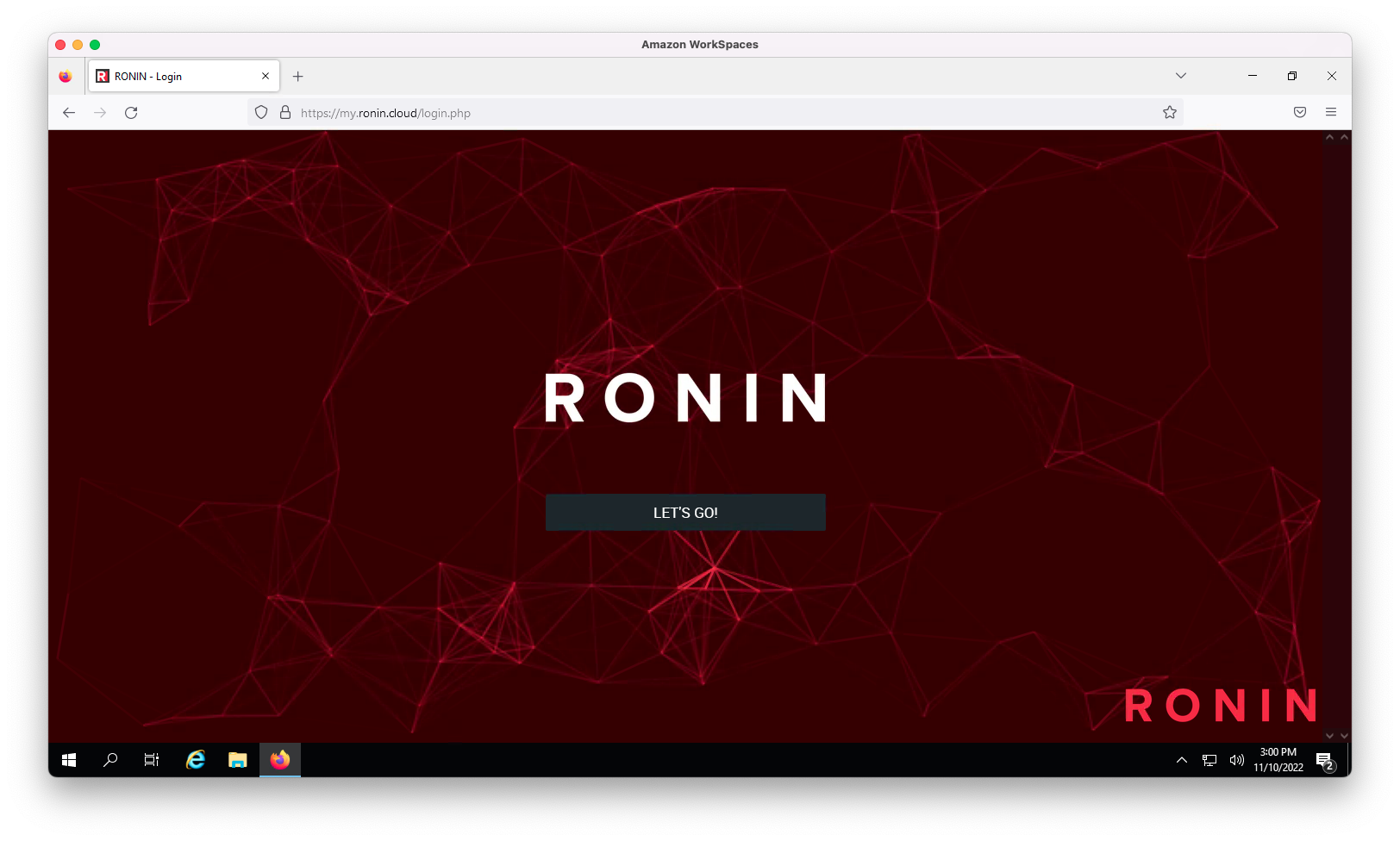The height and width of the screenshot is (841, 1400).
Task: Open a new browser tab
Action: (297, 76)
